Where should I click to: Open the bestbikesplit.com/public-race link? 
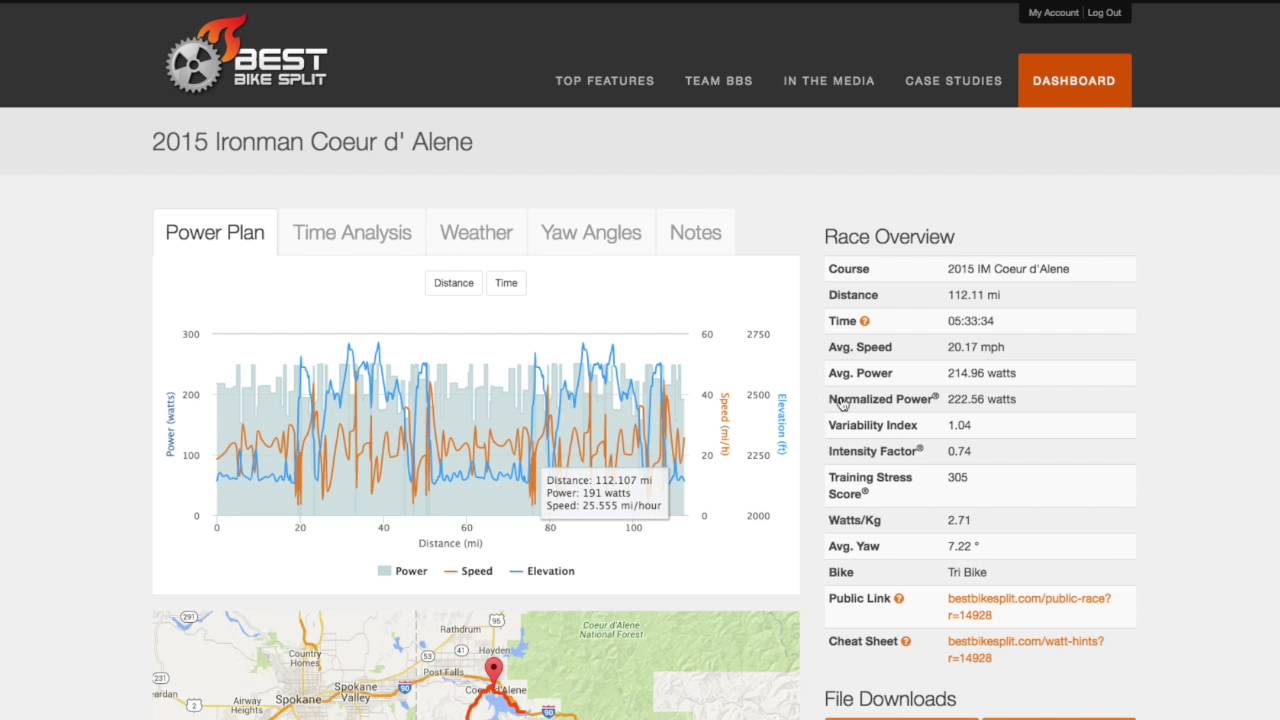[1029, 607]
